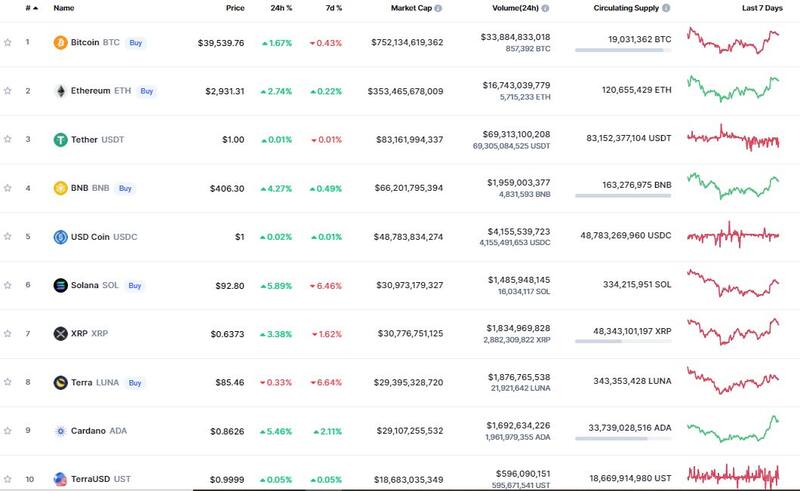The width and height of the screenshot is (800, 491).
Task: Click the Ethereum diamond logo icon
Action: 60,91
